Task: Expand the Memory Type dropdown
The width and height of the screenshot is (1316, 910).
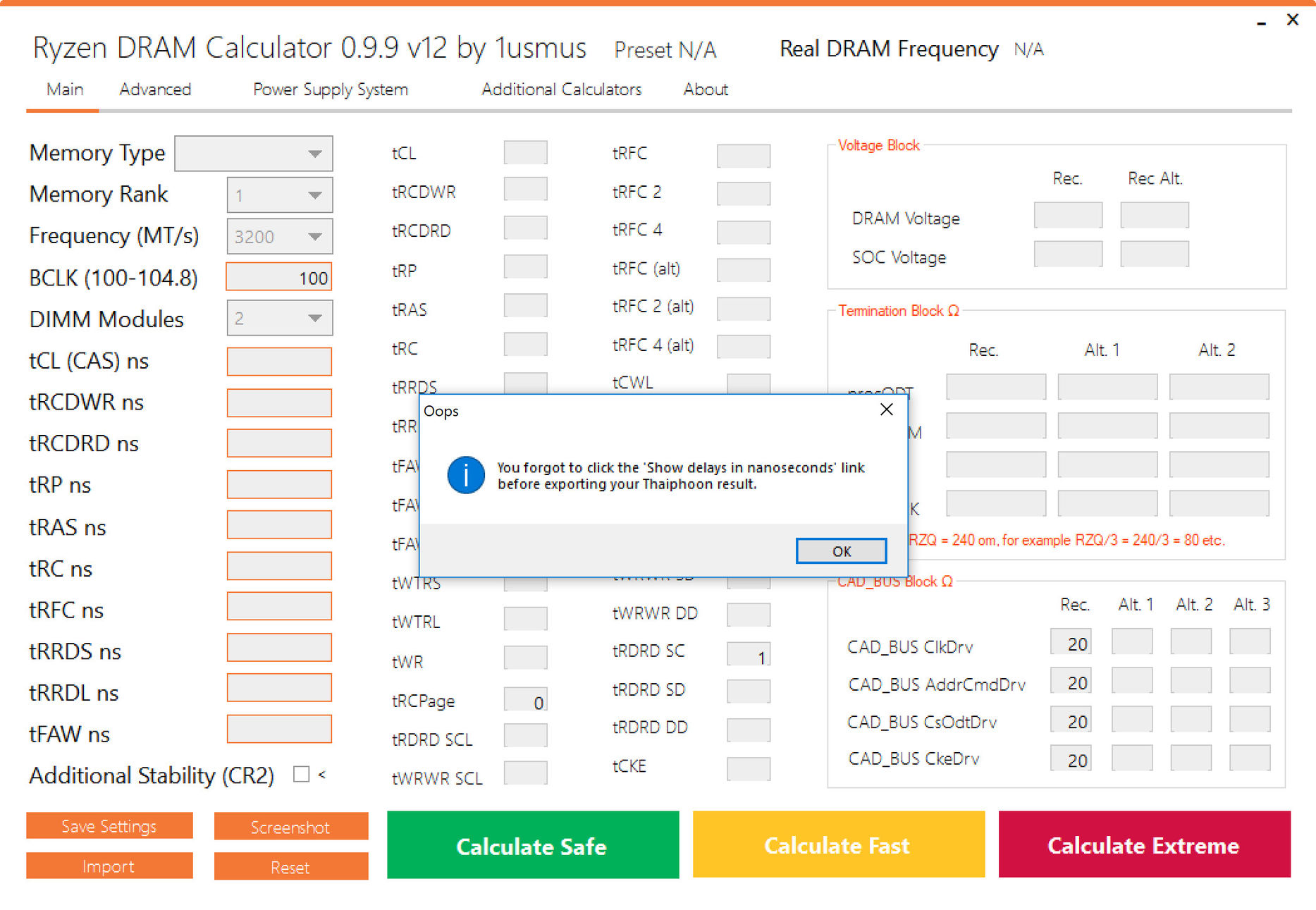Action: pyautogui.click(x=254, y=154)
